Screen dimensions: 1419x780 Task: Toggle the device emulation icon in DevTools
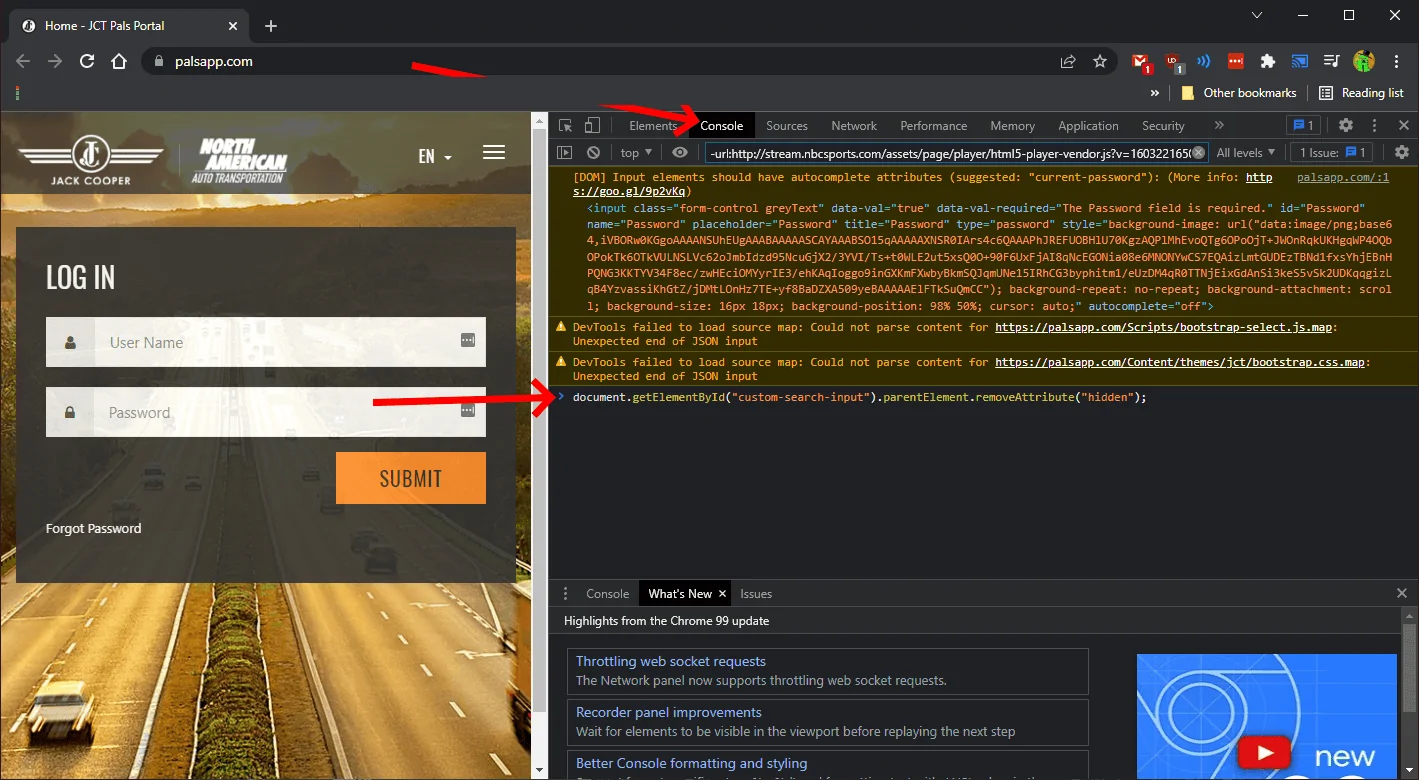(590, 125)
